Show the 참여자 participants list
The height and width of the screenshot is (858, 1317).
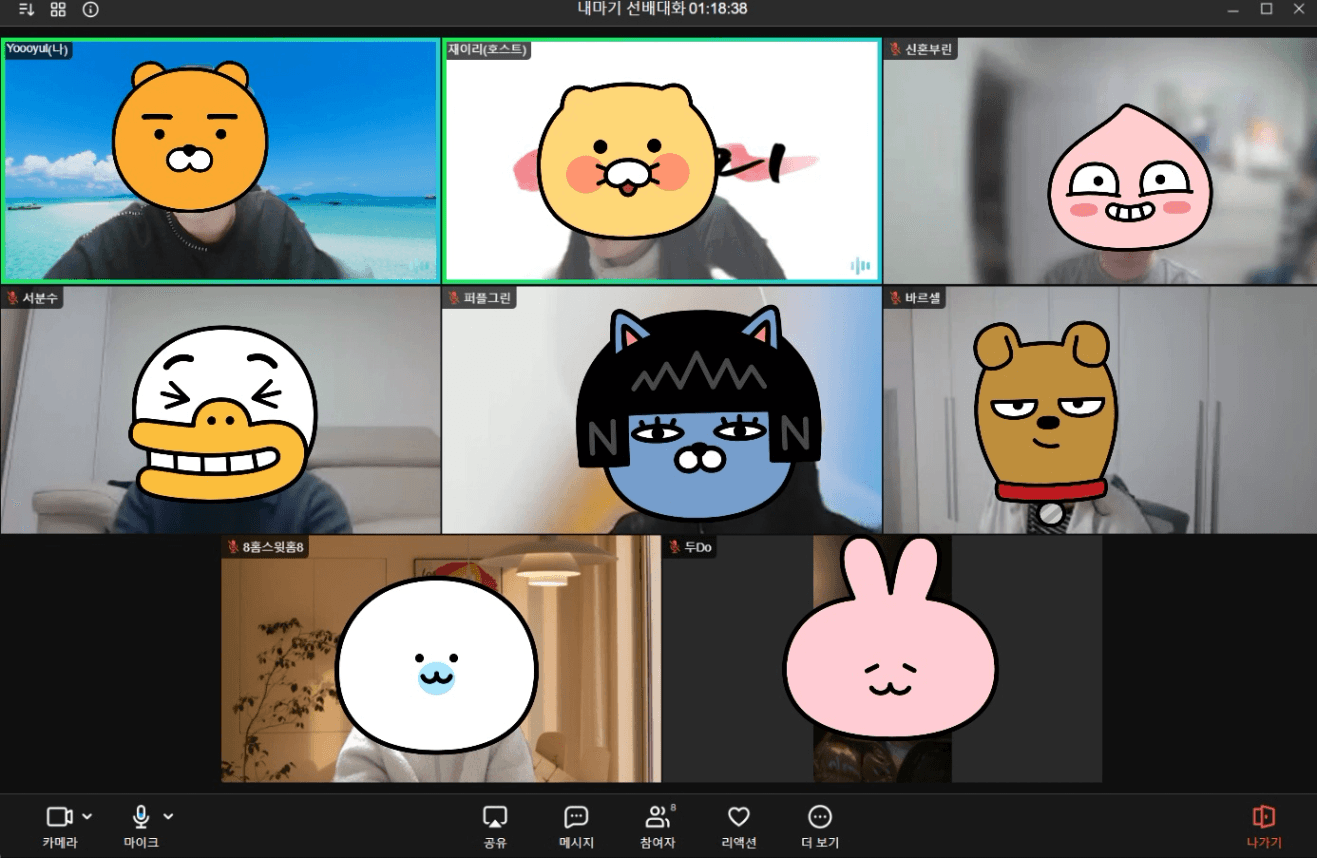coord(657,826)
